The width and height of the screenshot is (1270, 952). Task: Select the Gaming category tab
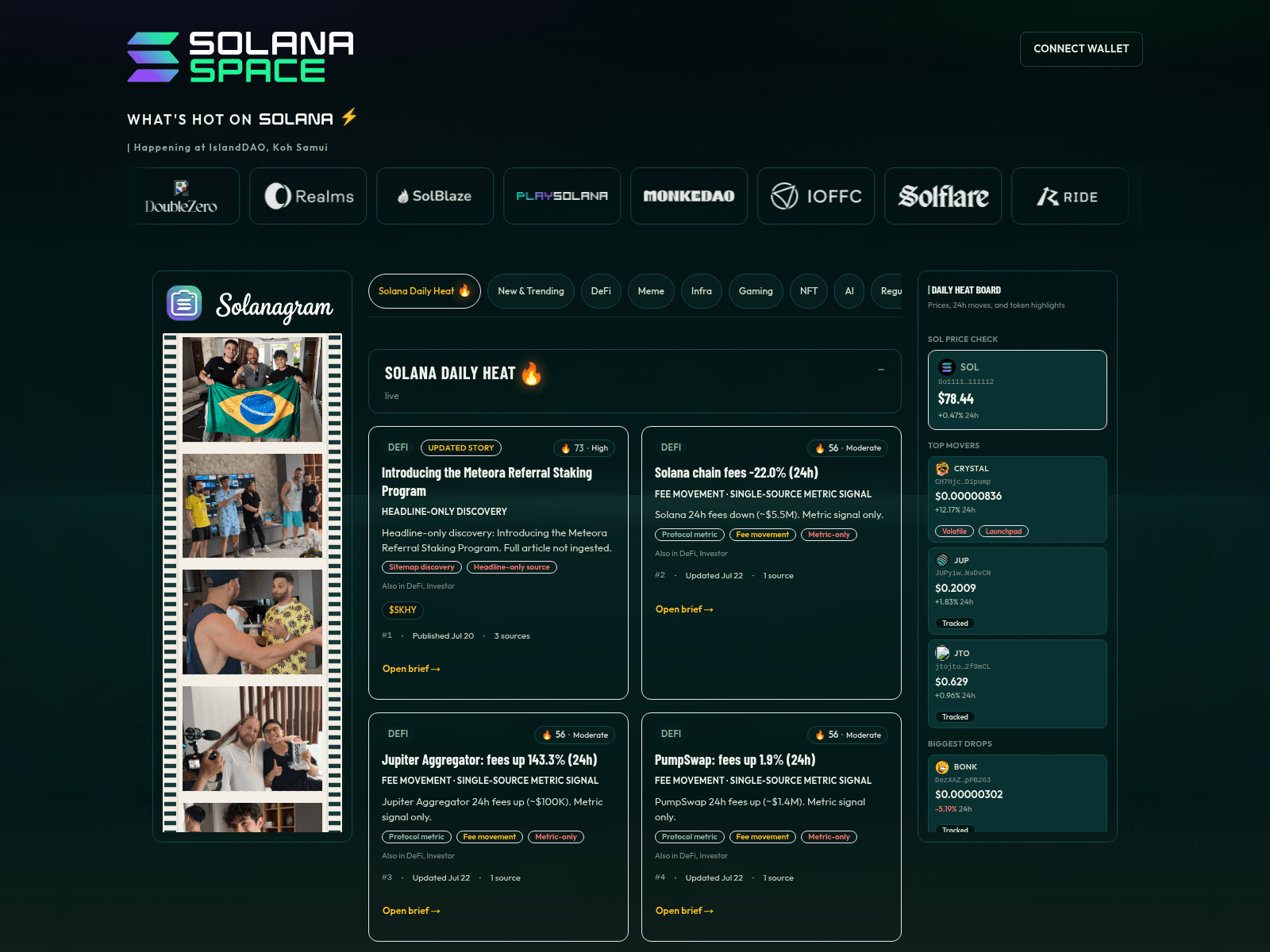[756, 291]
